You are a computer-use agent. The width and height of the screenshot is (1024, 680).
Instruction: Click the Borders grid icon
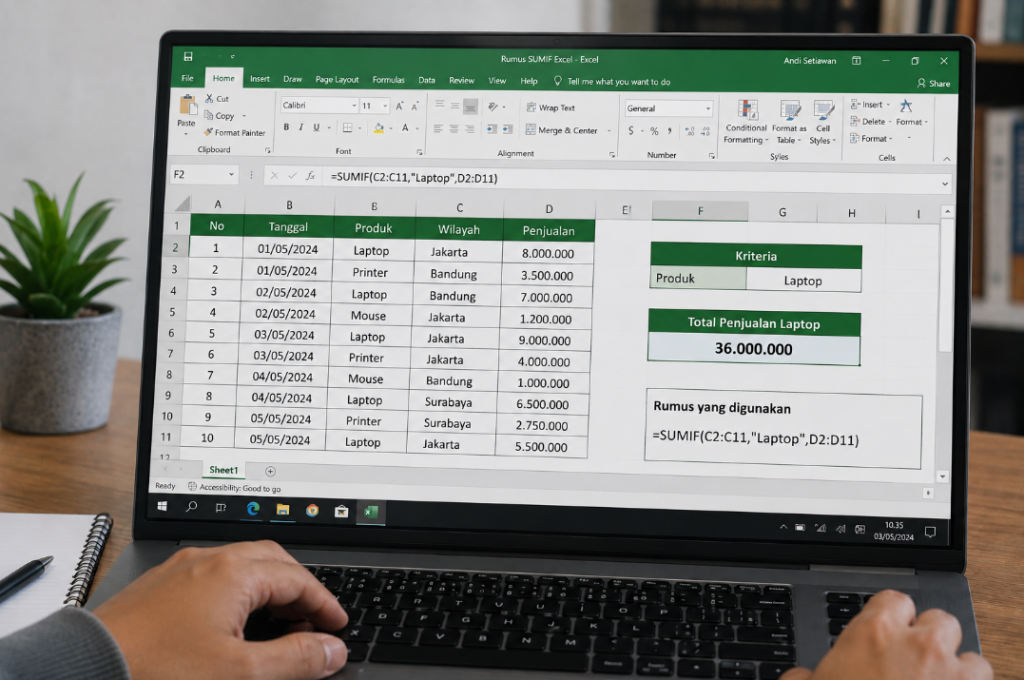click(347, 127)
